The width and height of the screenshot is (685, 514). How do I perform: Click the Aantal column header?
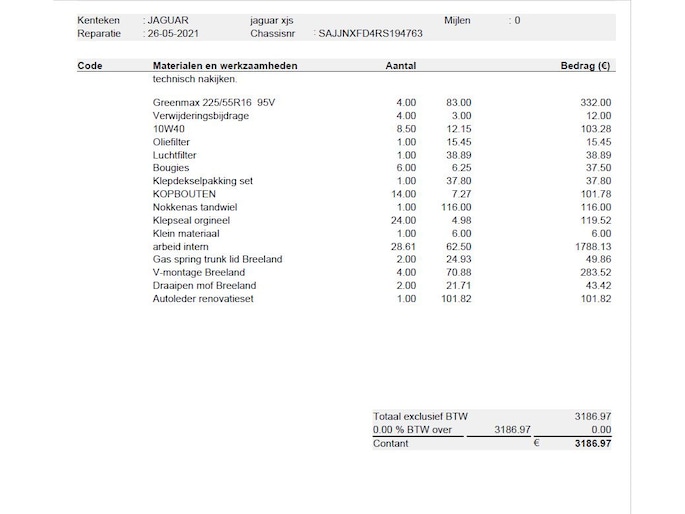(x=401, y=66)
